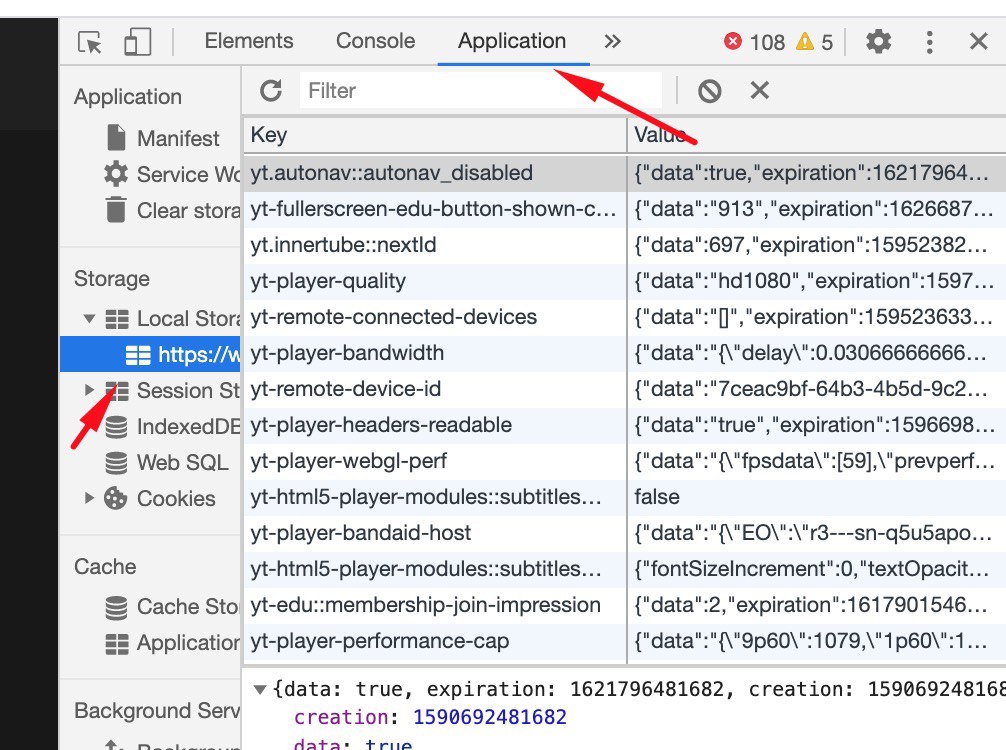1006x750 pixels.
Task: Open IndexedDB in sidebar
Action: [x=172, y=427]
